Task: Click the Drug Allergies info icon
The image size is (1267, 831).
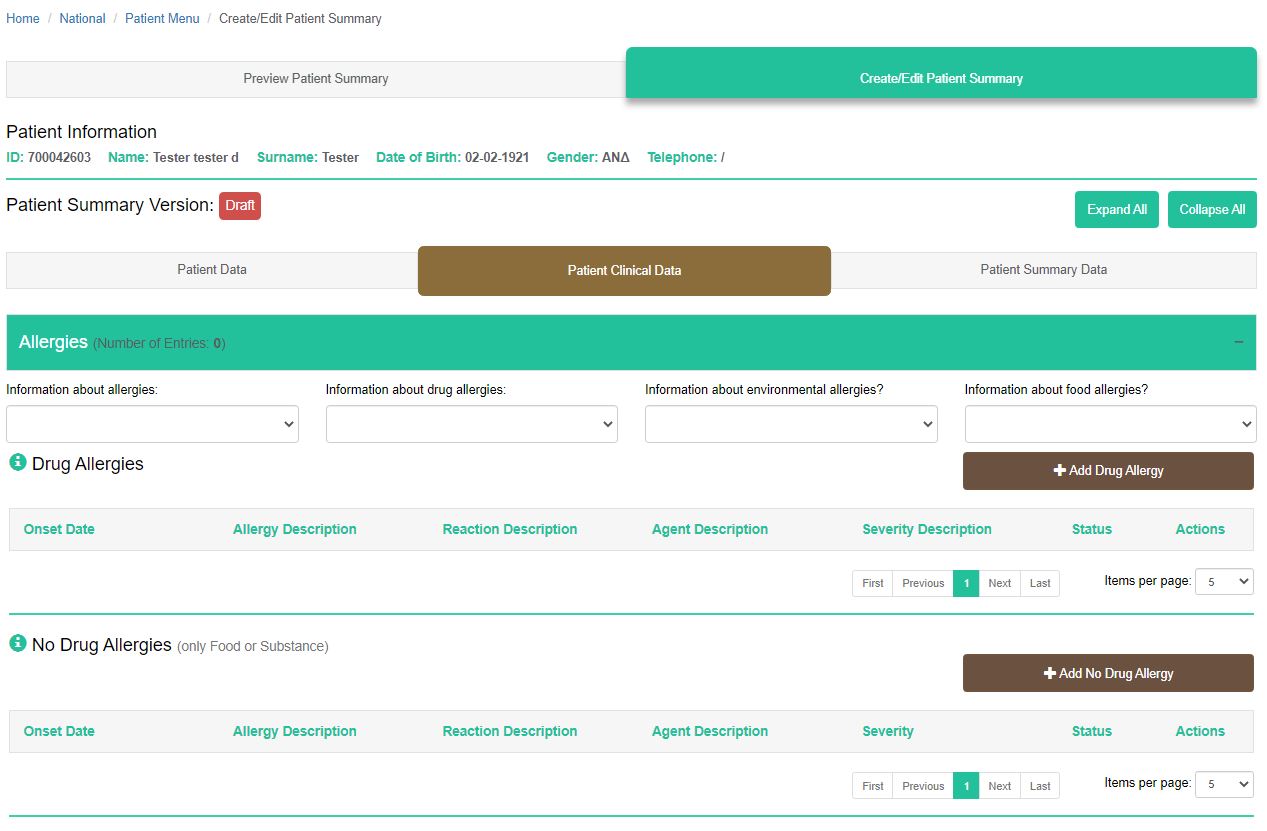Action: point(17,463)
